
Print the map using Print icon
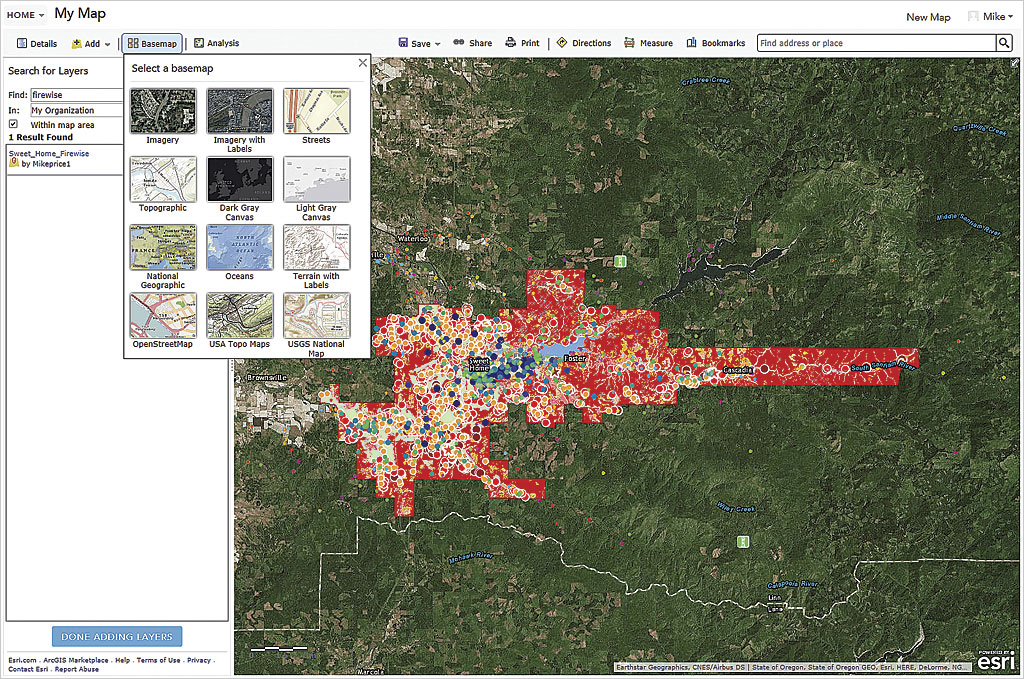[511, 43]
